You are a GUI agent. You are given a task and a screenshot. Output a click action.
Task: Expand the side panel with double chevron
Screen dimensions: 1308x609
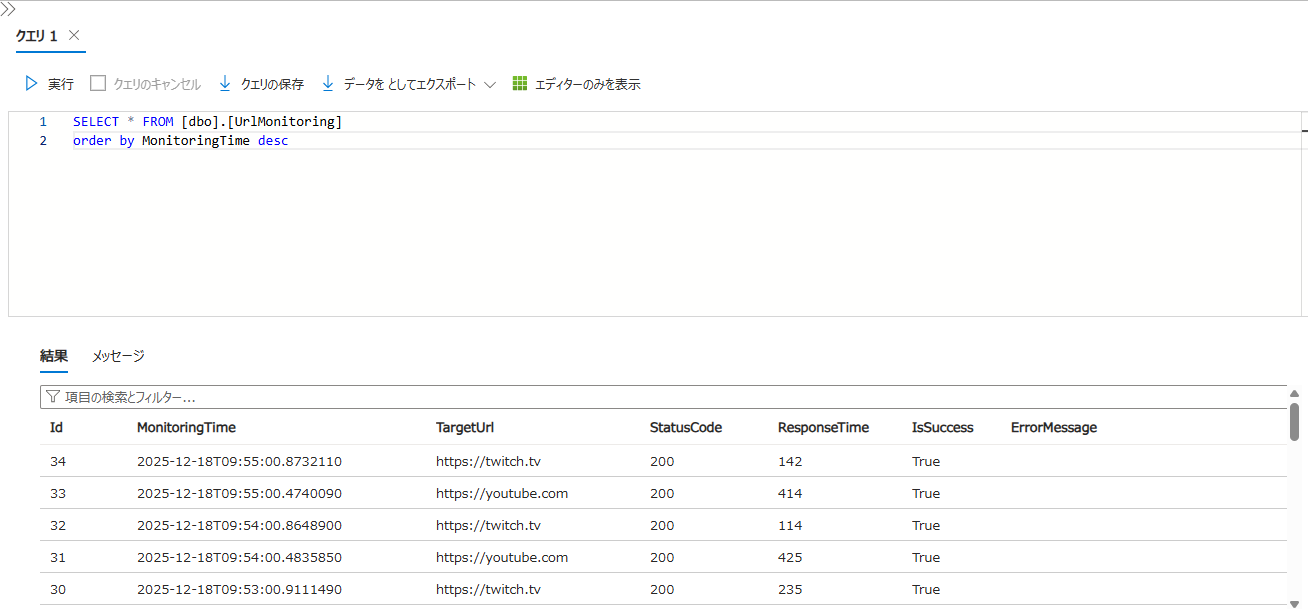(x=8, y=9)
